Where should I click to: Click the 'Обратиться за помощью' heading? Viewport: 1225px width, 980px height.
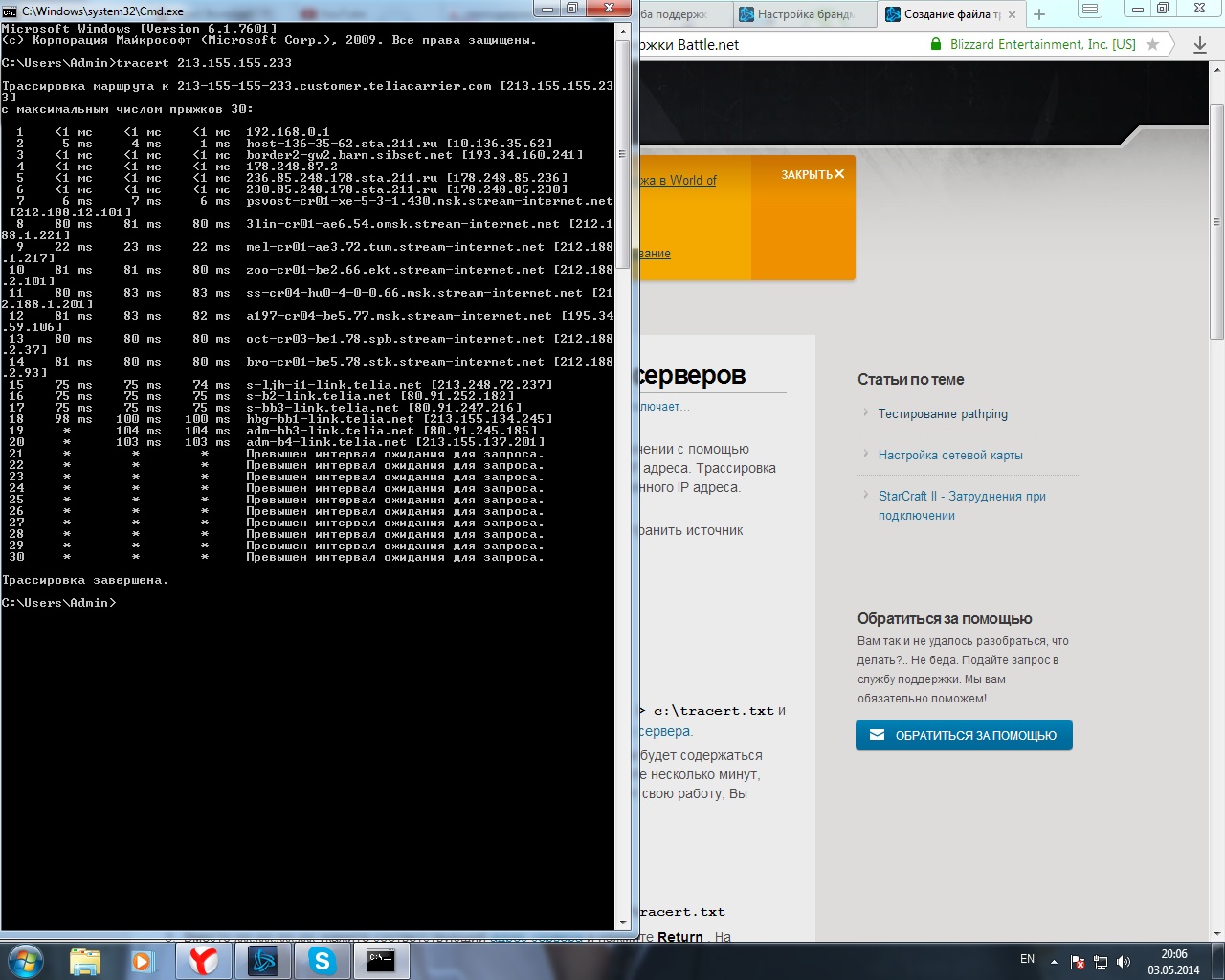point(945,619)
